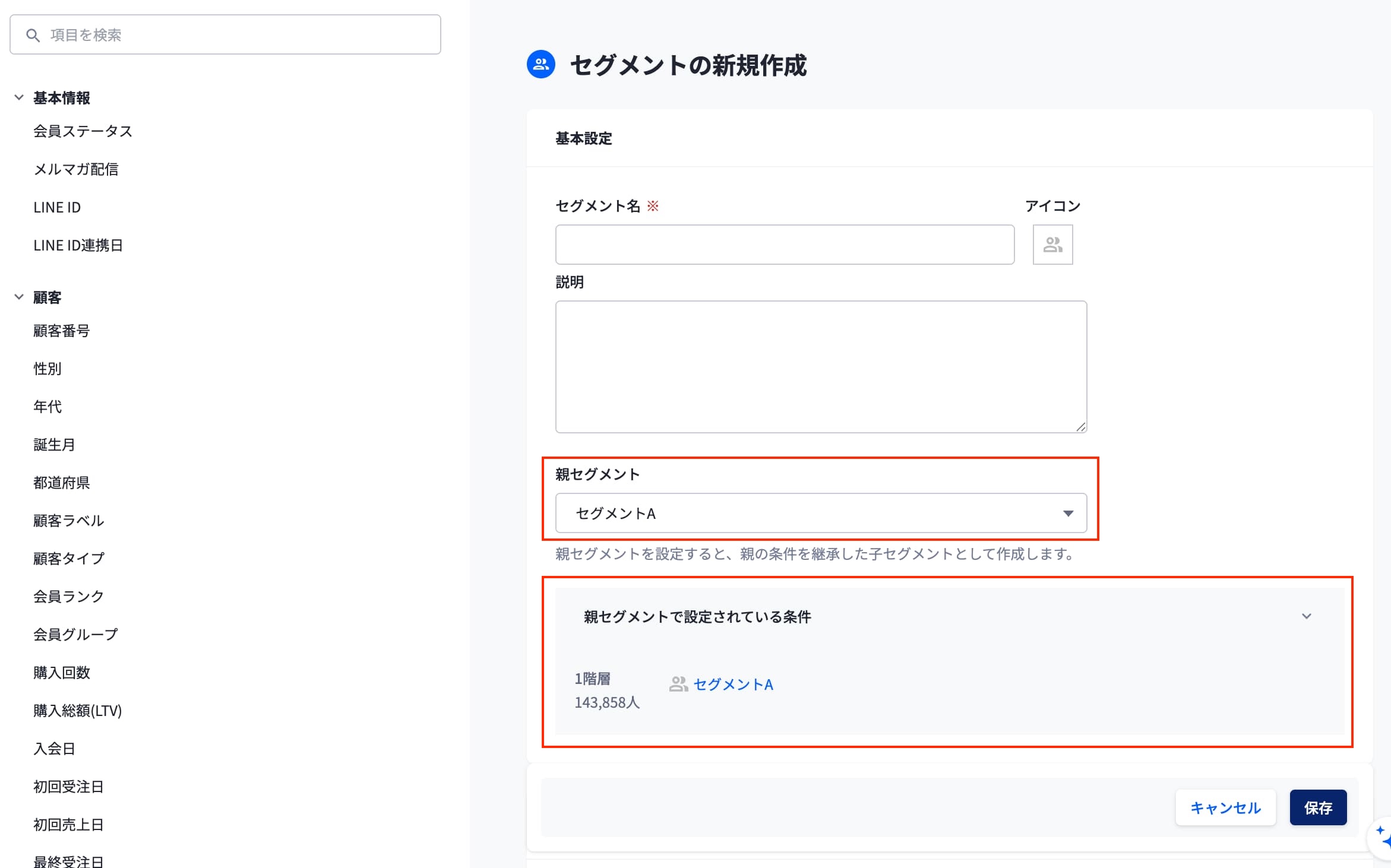Image resolution: width=1391 pixels, height=868 pixels.
Task: Click the segment icon picker button
Action: [x=1052, y=245]
